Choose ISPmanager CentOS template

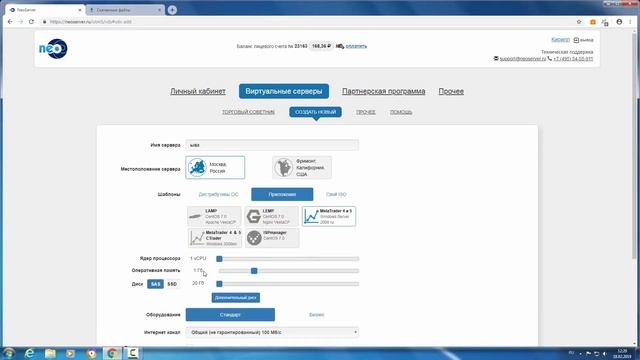pos(271,238)
